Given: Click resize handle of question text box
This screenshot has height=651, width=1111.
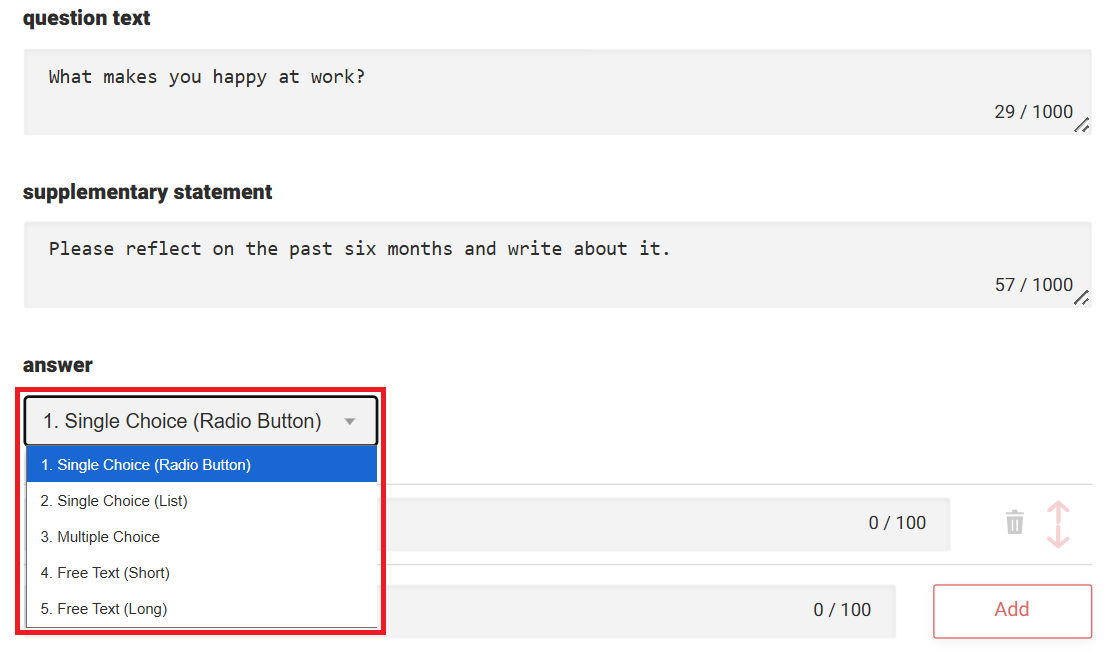Looking at the screenshot, I should [1081, 125].
